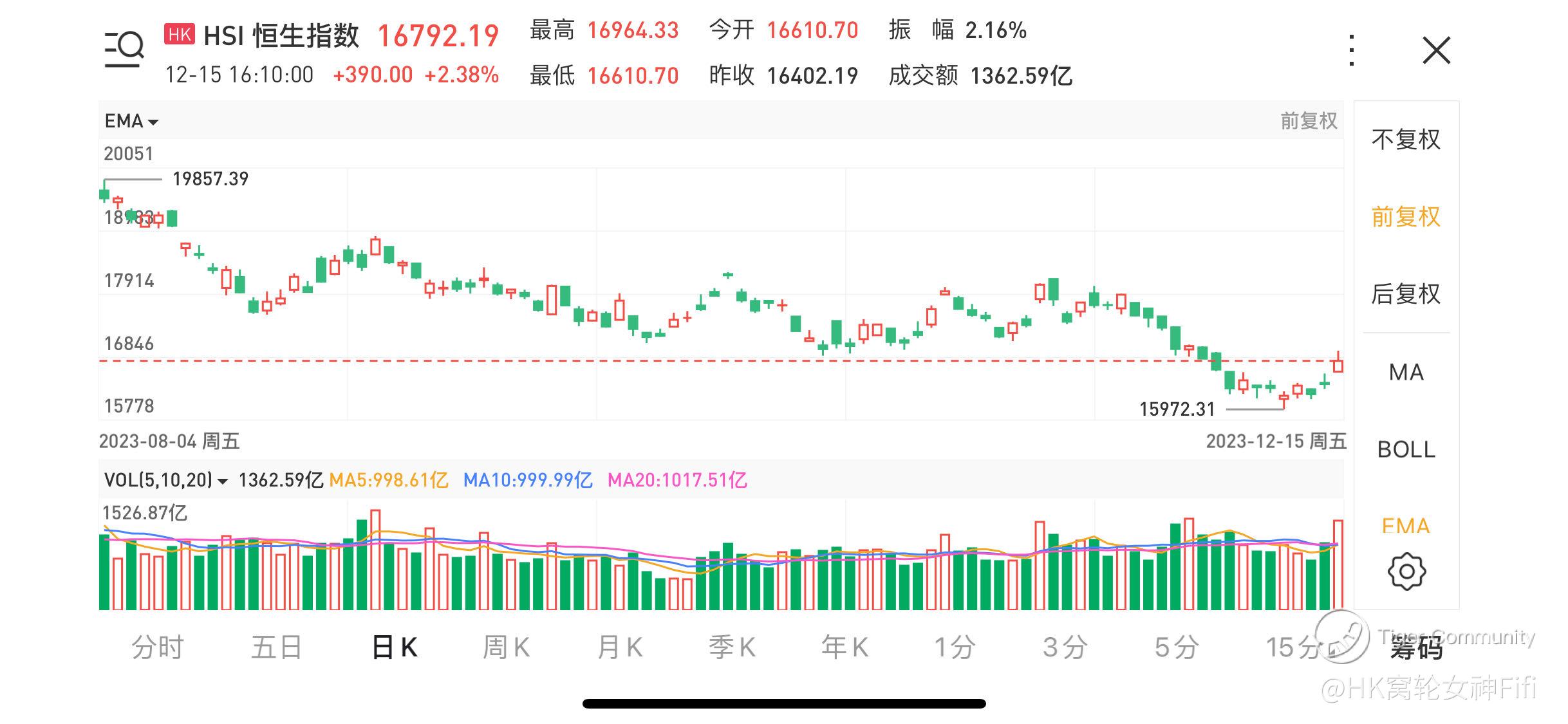Image resolution: width=1568 pixels, height=724 pixels.
Task: Tap the red HK market badge
Action: coord(180,34)
